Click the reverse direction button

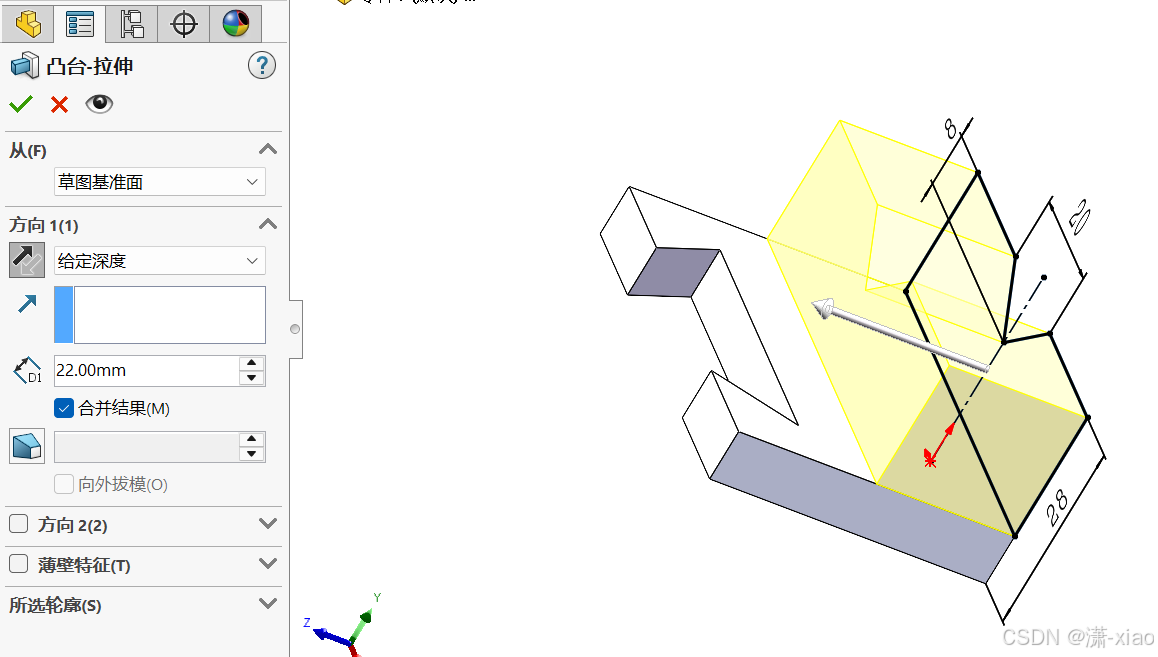click(x=27, y=260)
